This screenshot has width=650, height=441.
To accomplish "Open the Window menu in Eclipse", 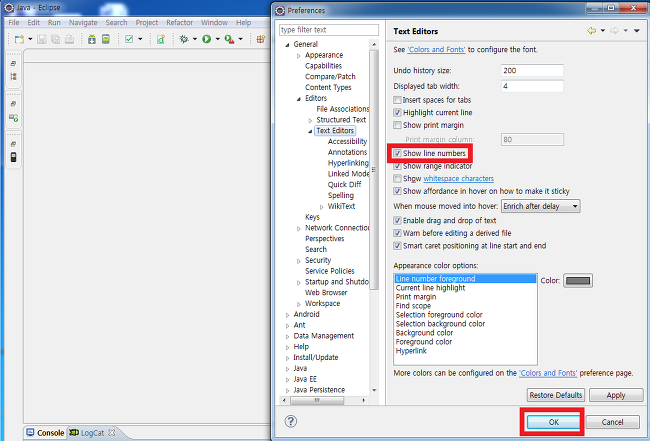I will 214,22.
